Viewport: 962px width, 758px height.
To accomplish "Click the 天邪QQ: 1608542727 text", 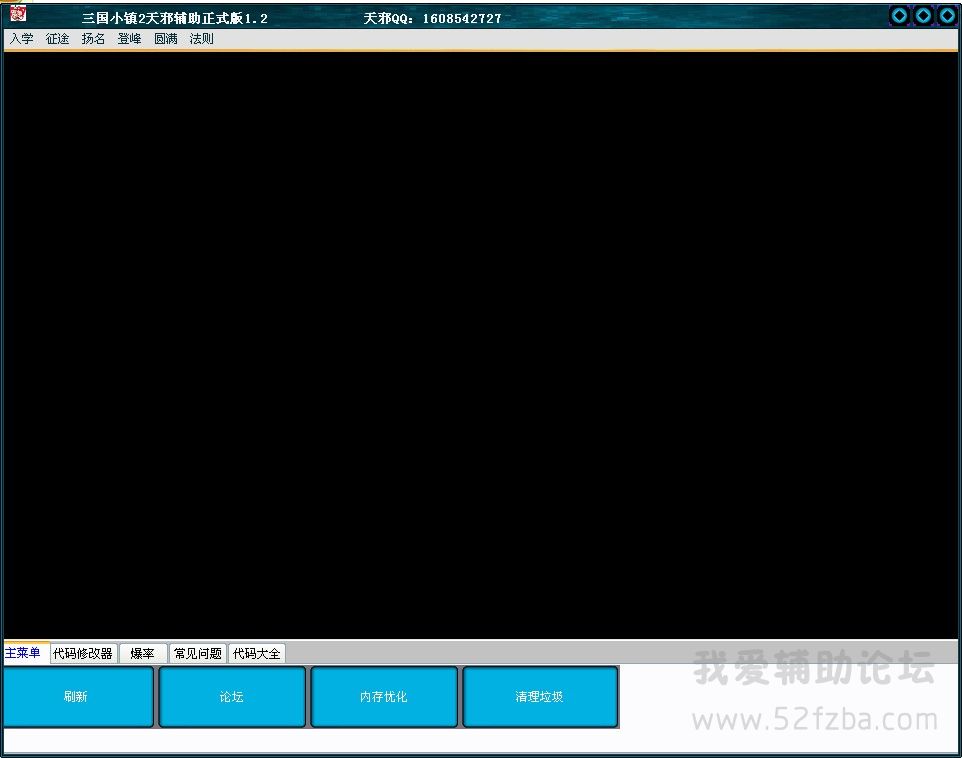I will [x=432, y=18].
